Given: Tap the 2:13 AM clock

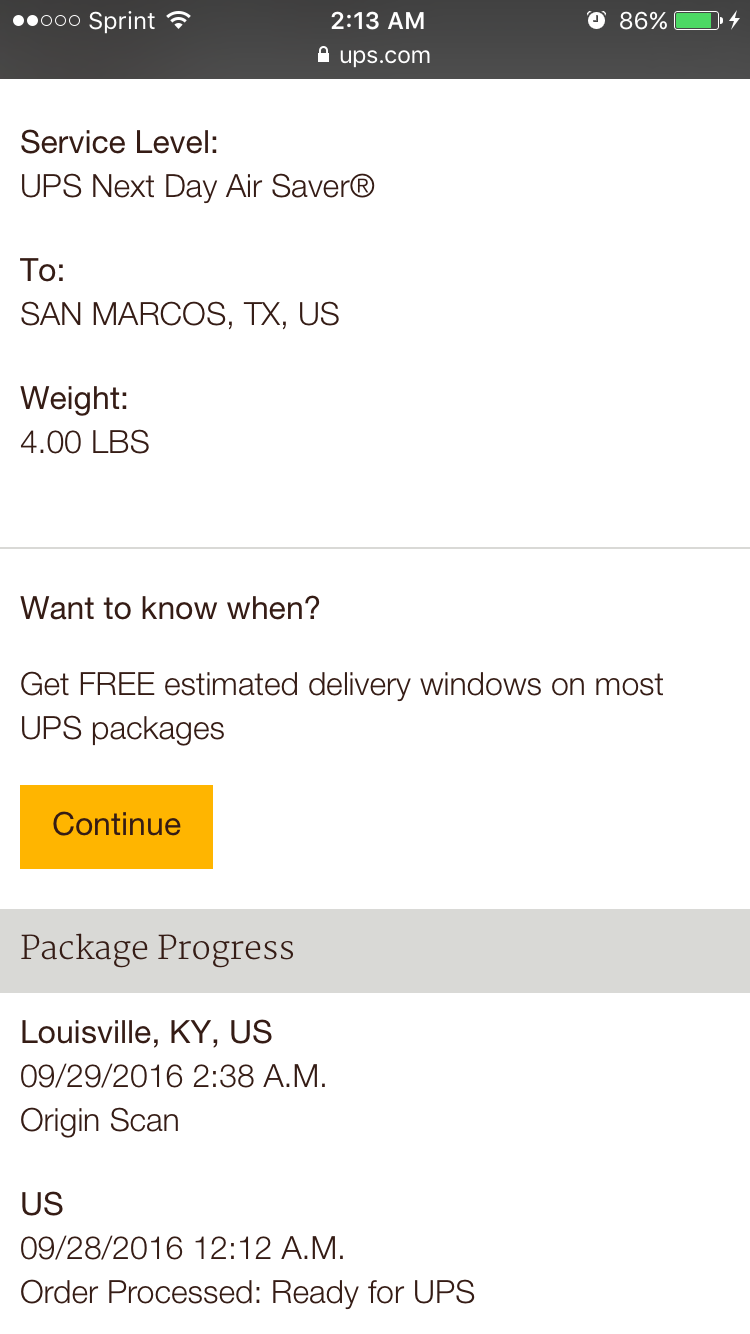Looking at the screenshot, I should tap(378, 20).
